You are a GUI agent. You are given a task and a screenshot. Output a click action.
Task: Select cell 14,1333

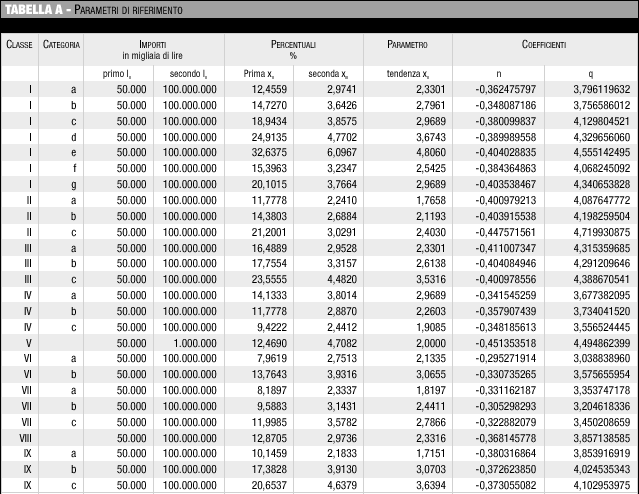point(269,295)
